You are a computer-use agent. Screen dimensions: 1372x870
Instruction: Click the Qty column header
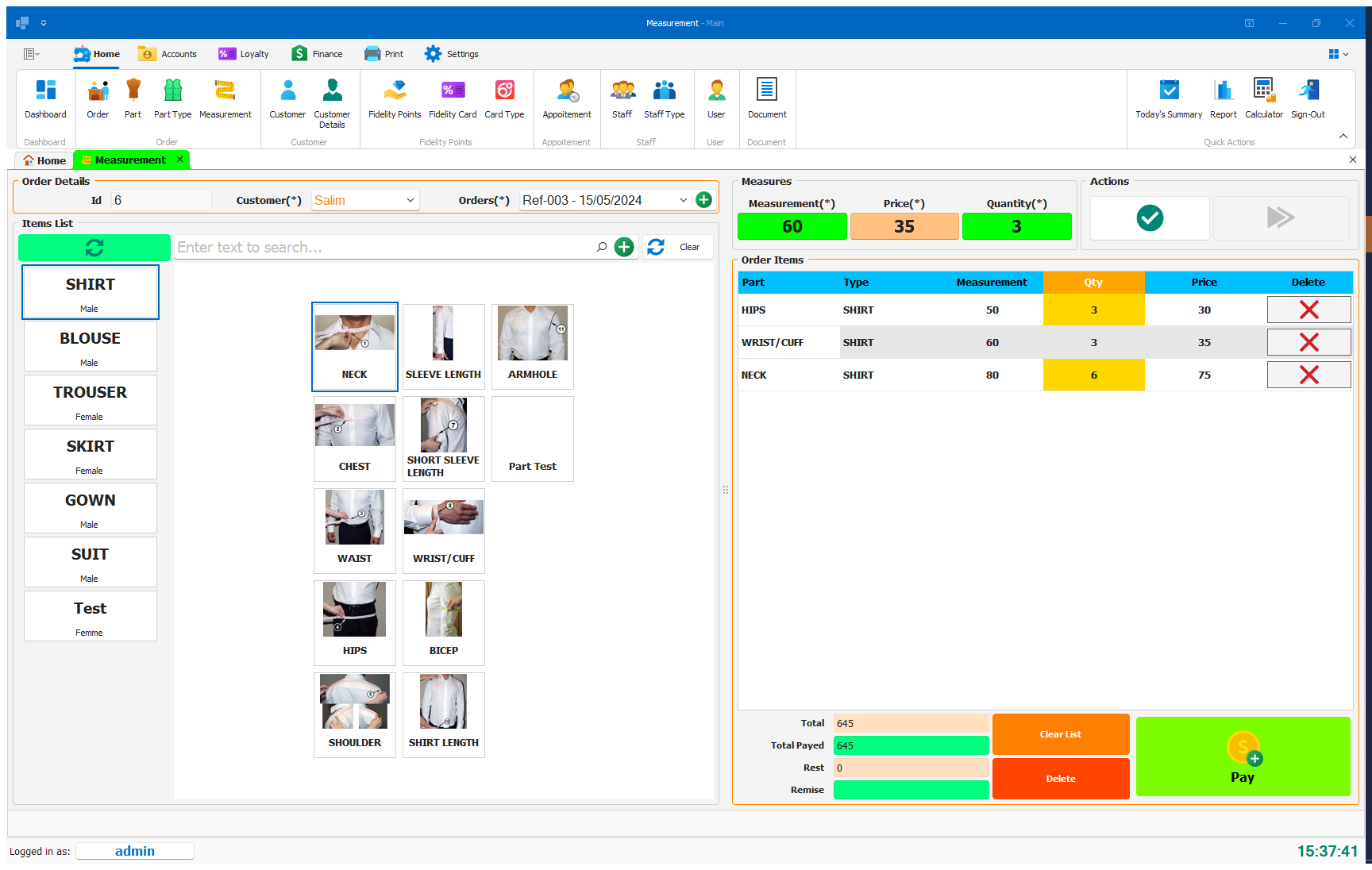pos(1093,282)
